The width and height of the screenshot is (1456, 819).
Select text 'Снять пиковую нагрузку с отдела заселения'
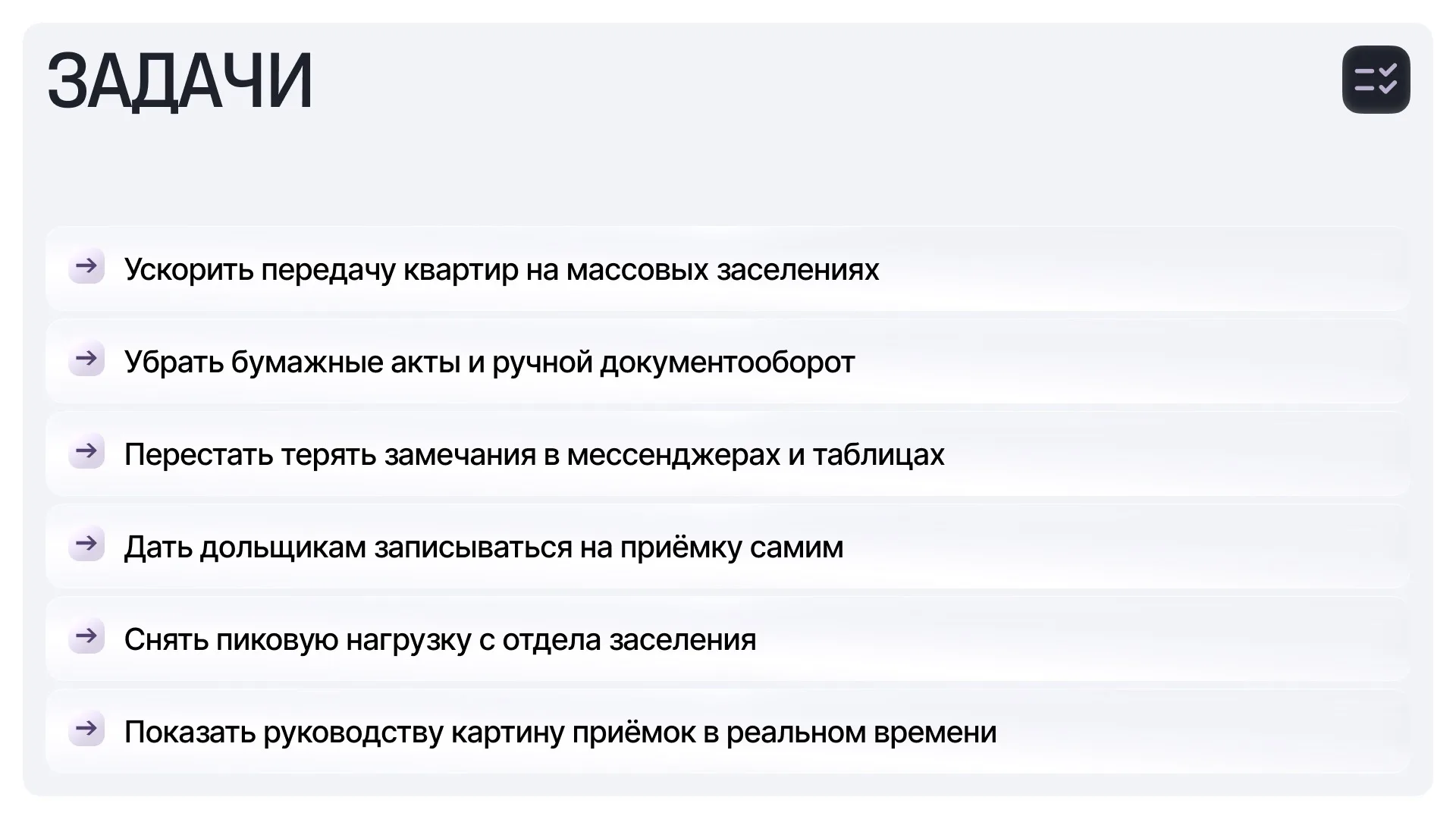[440, 640]
